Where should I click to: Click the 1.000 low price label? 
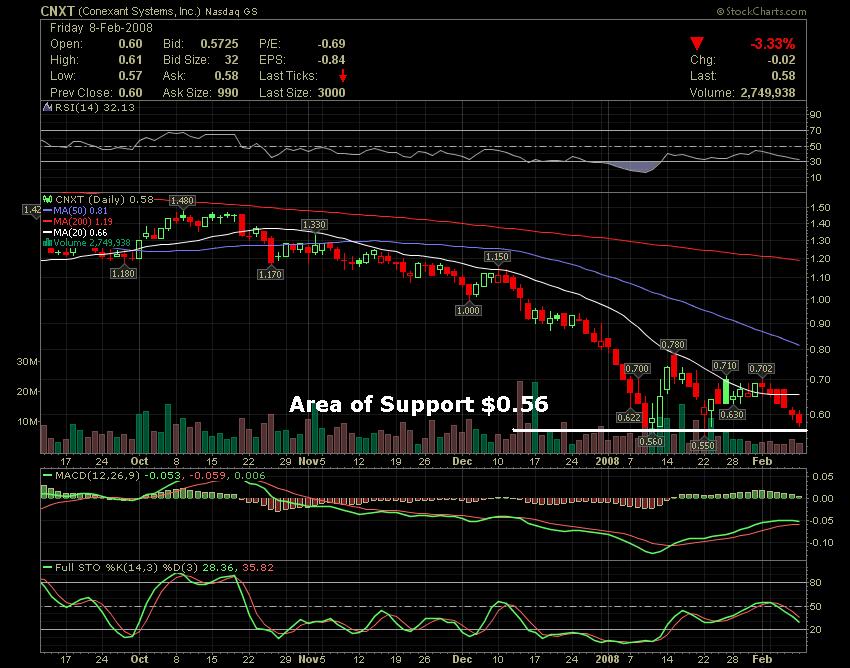[468, 310]
